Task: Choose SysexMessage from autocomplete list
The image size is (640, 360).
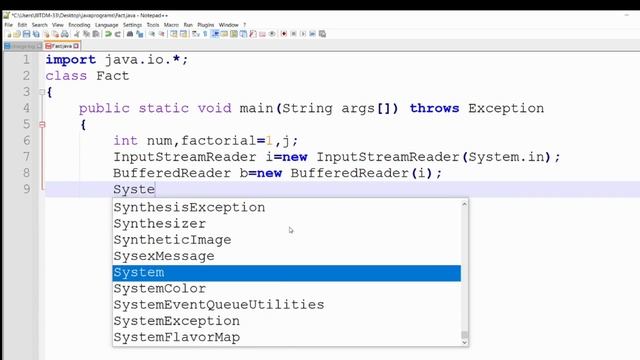Action: pyautogui.click(x=287, y=256)
